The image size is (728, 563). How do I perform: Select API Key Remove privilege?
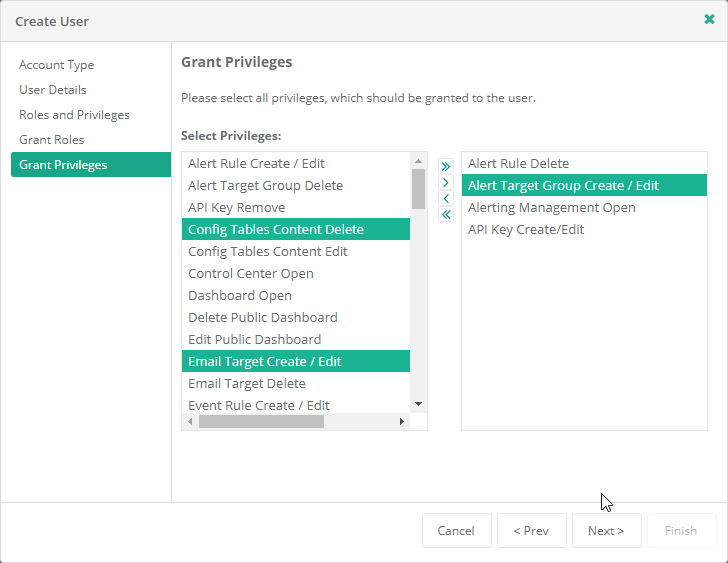pos(296,207)
